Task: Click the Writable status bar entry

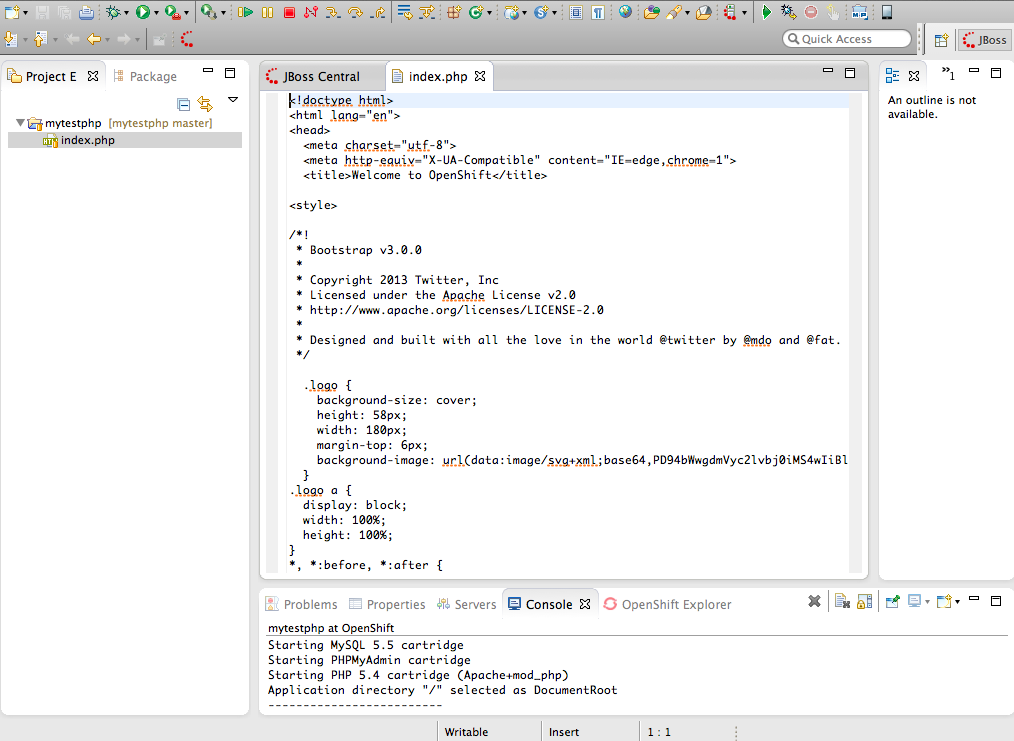Action: coord(466,732)
